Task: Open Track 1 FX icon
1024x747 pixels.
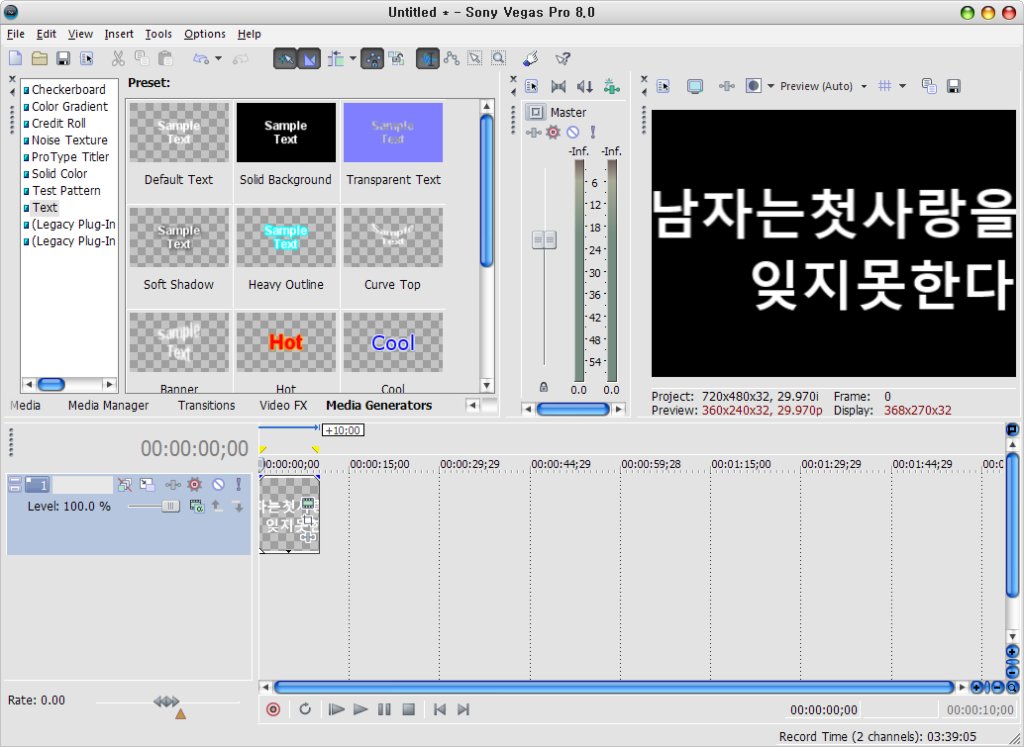Action: (x=173, y=485)
